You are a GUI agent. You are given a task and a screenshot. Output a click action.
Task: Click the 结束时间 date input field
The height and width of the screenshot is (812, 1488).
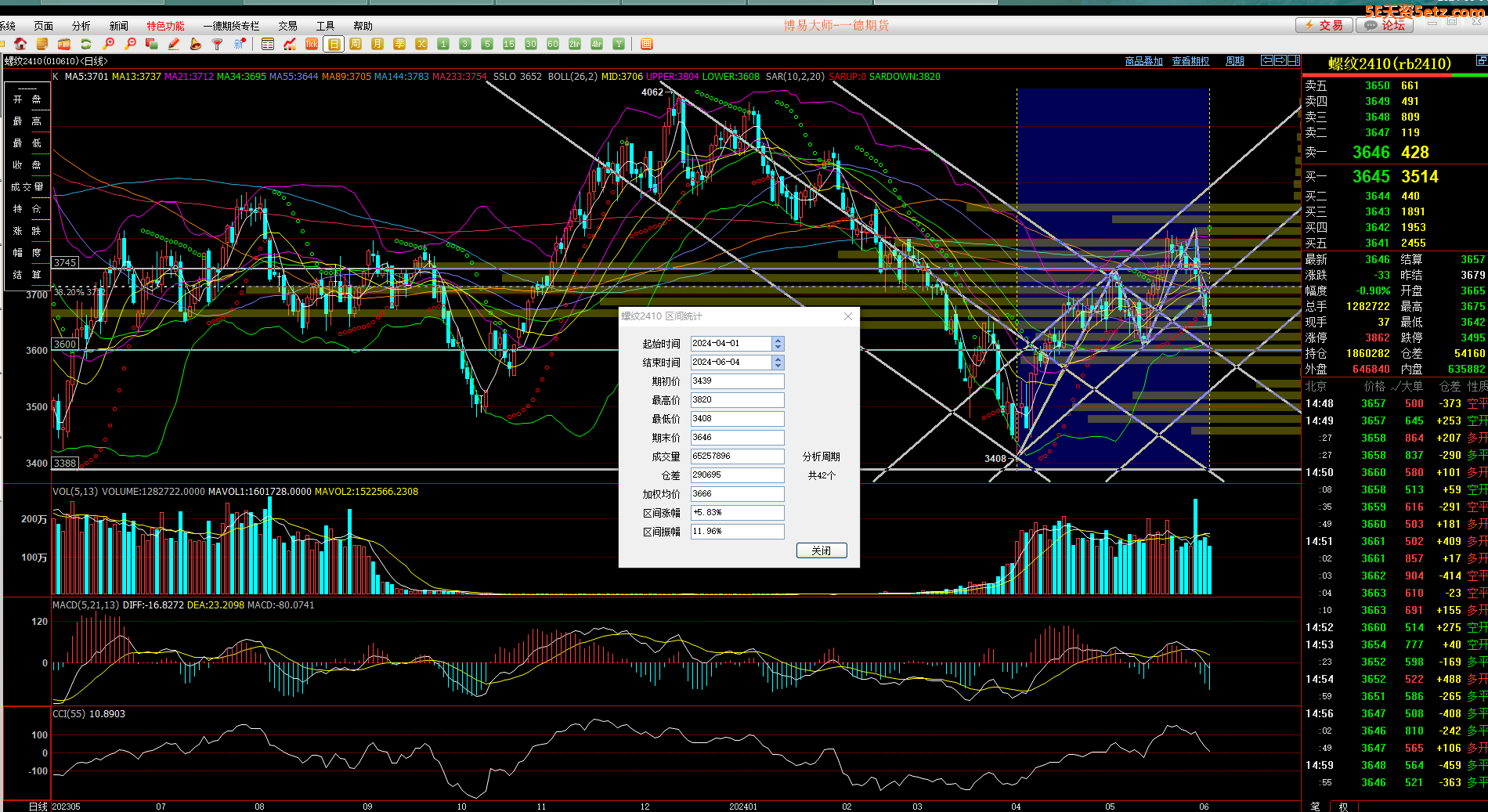coord(731,363)
